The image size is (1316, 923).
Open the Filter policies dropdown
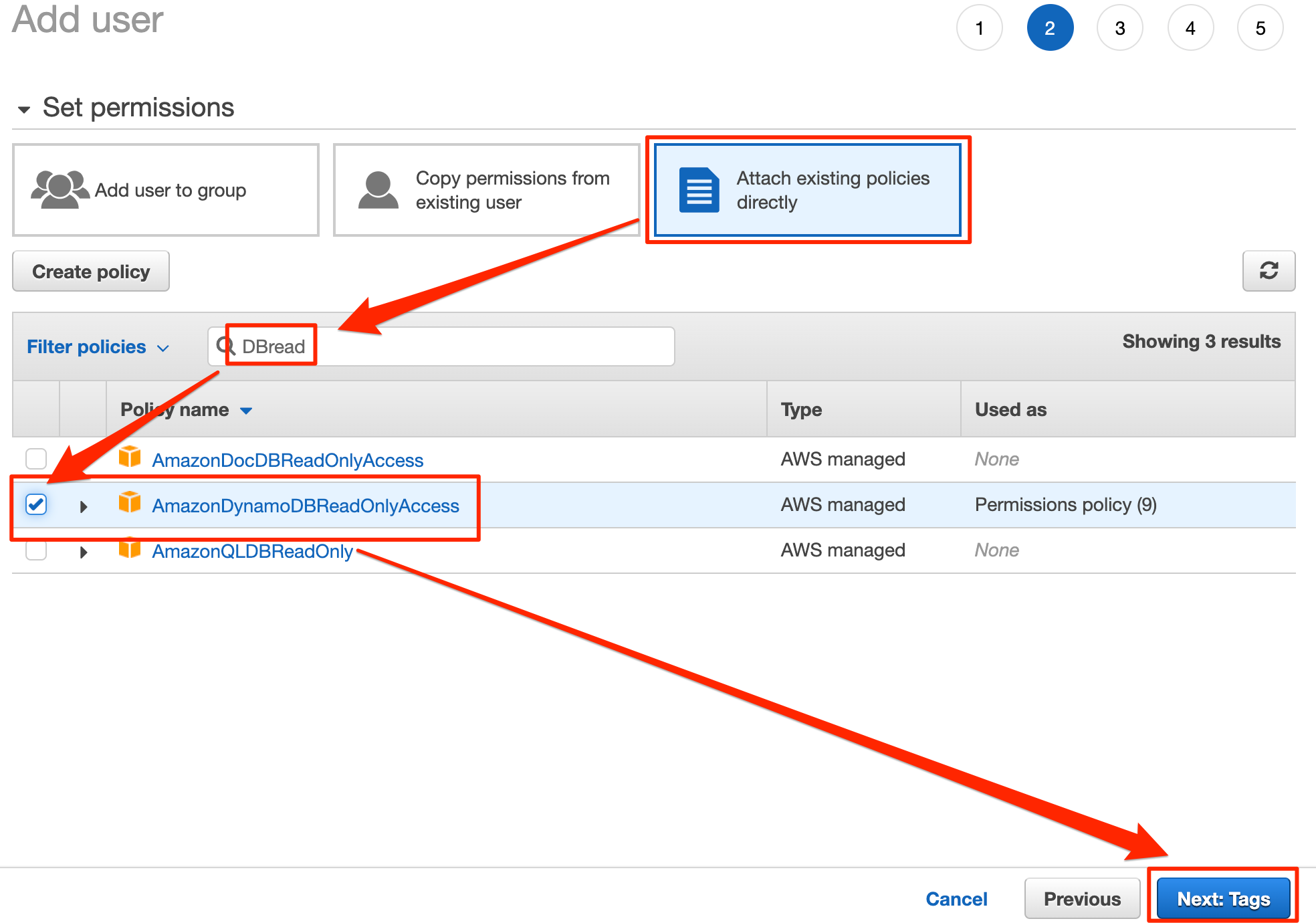(98, 346)
